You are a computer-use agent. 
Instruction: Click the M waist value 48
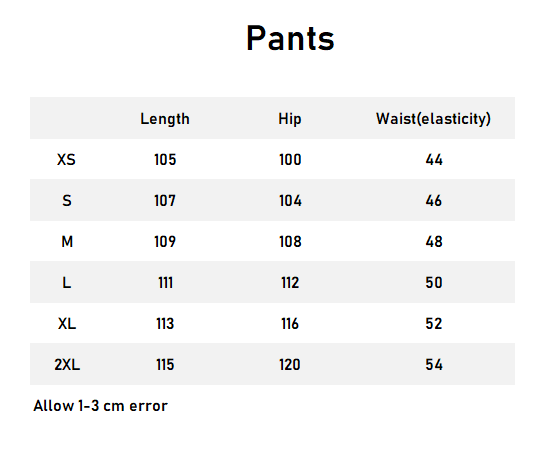434,242
